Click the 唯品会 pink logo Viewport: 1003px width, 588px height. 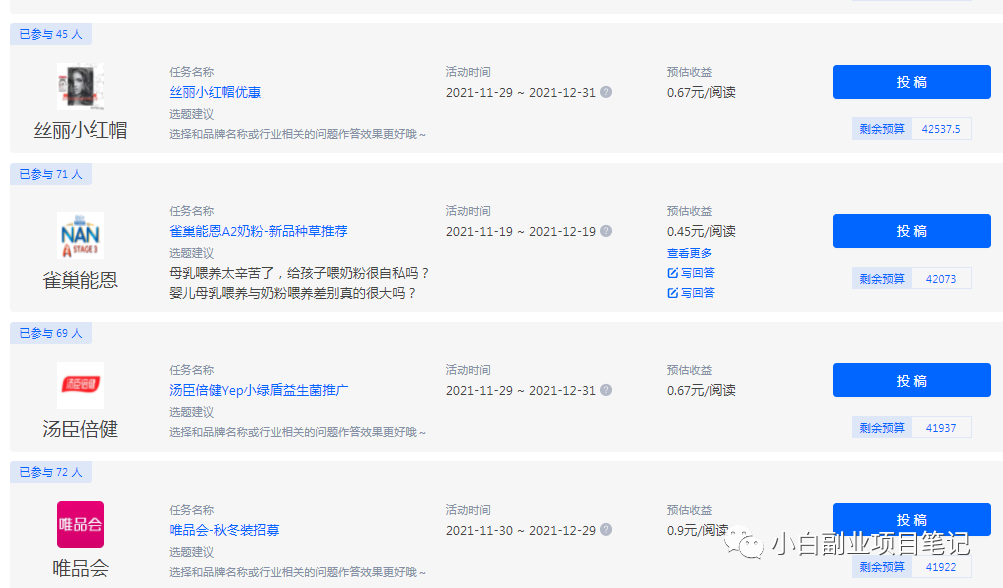[x=80, y=524]
